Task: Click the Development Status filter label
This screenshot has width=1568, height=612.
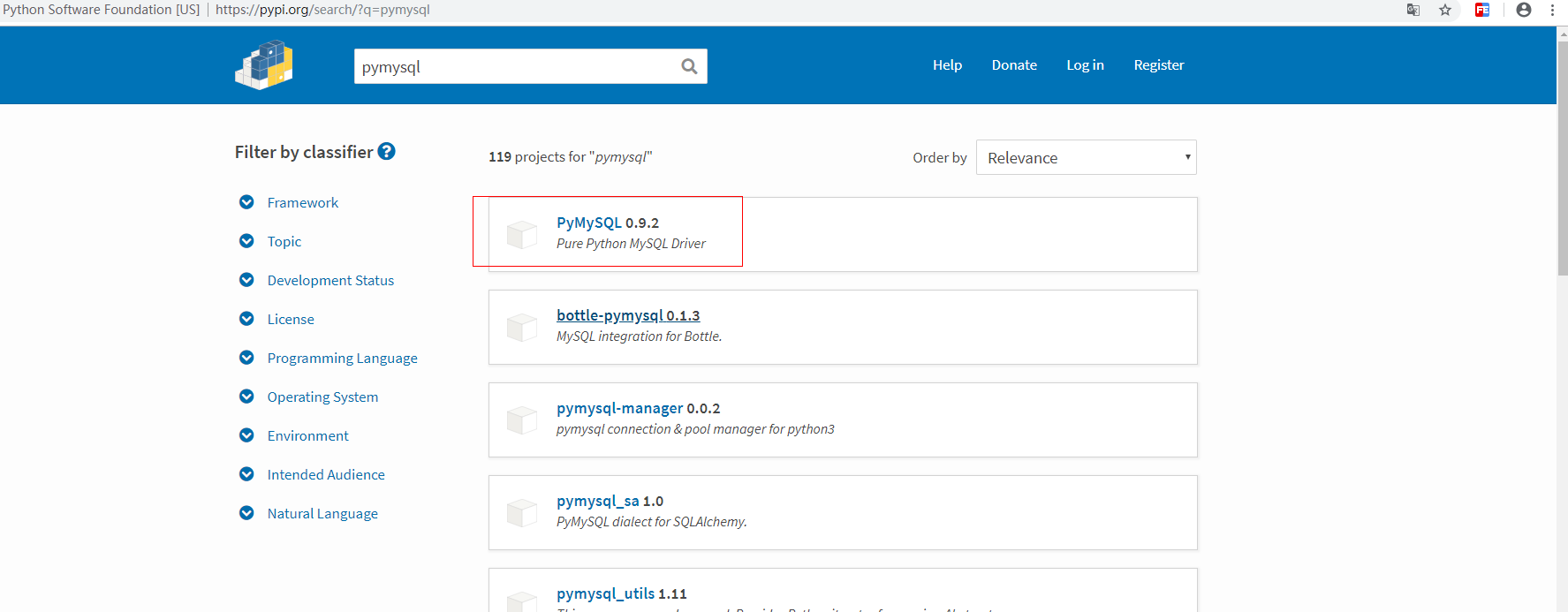Action: click(x=330, y=280)
